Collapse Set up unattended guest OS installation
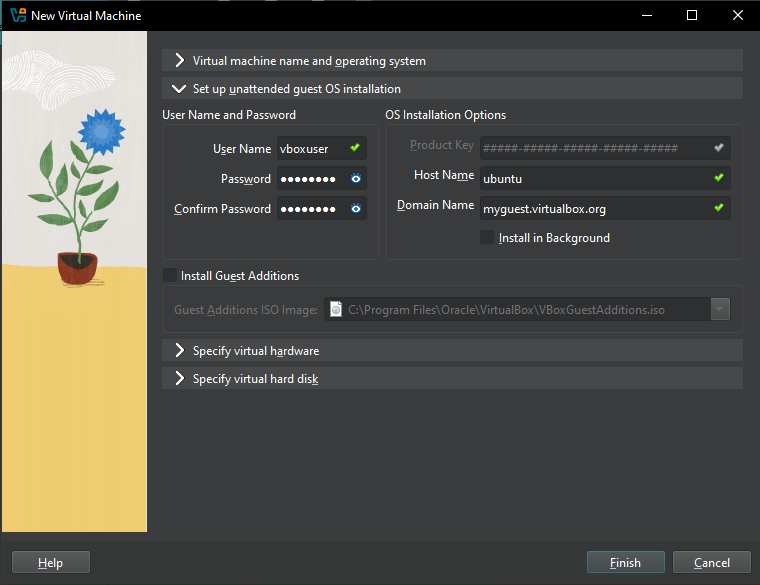Screen dimensions: 760x585 [180, 89]
